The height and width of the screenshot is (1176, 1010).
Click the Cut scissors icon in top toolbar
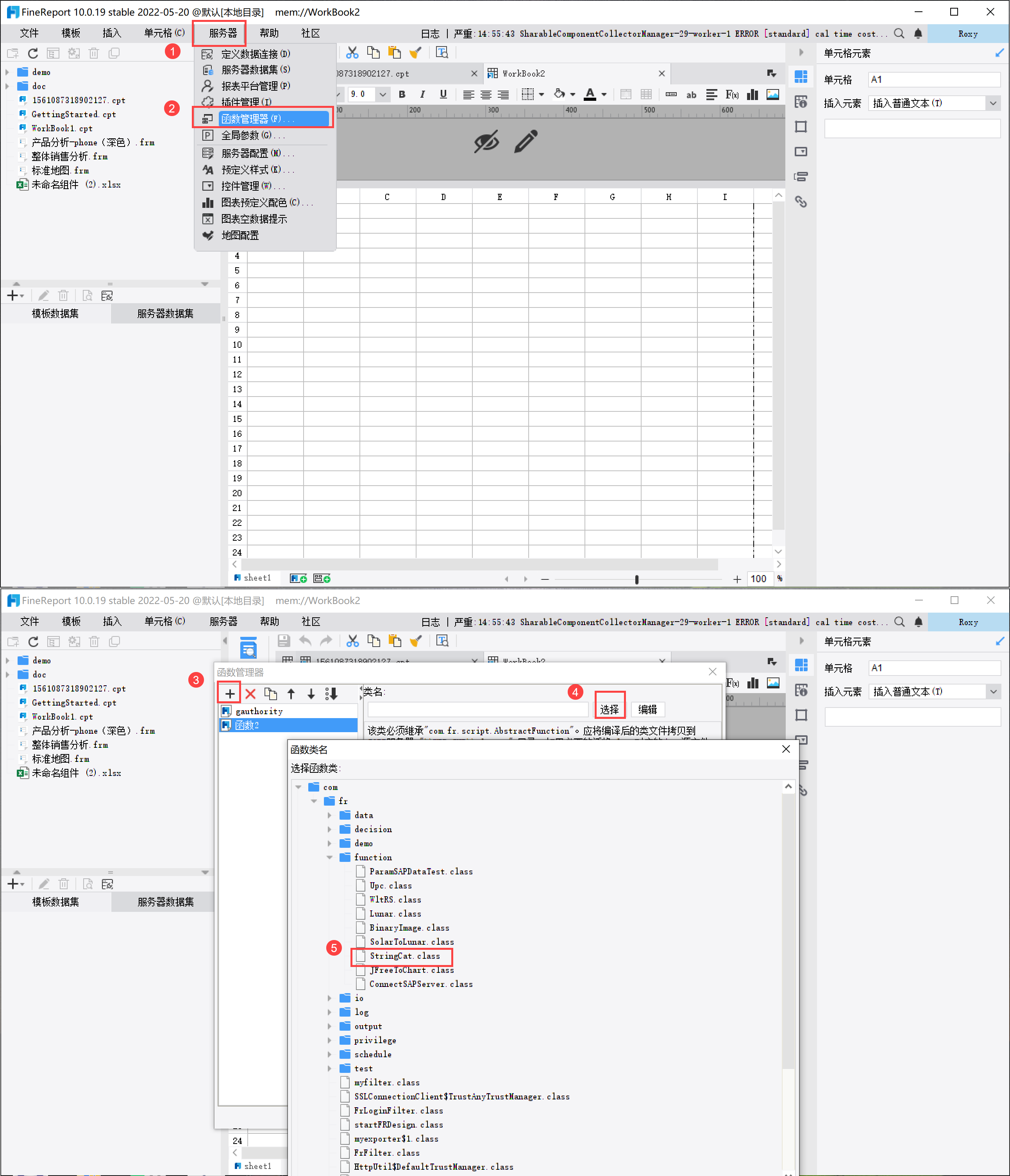[352, 53]
